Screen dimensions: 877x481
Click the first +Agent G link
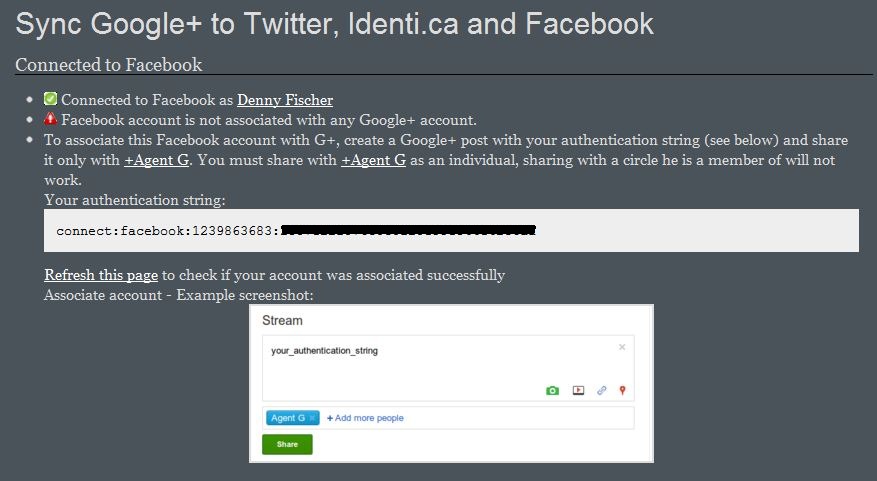[157, 160]
